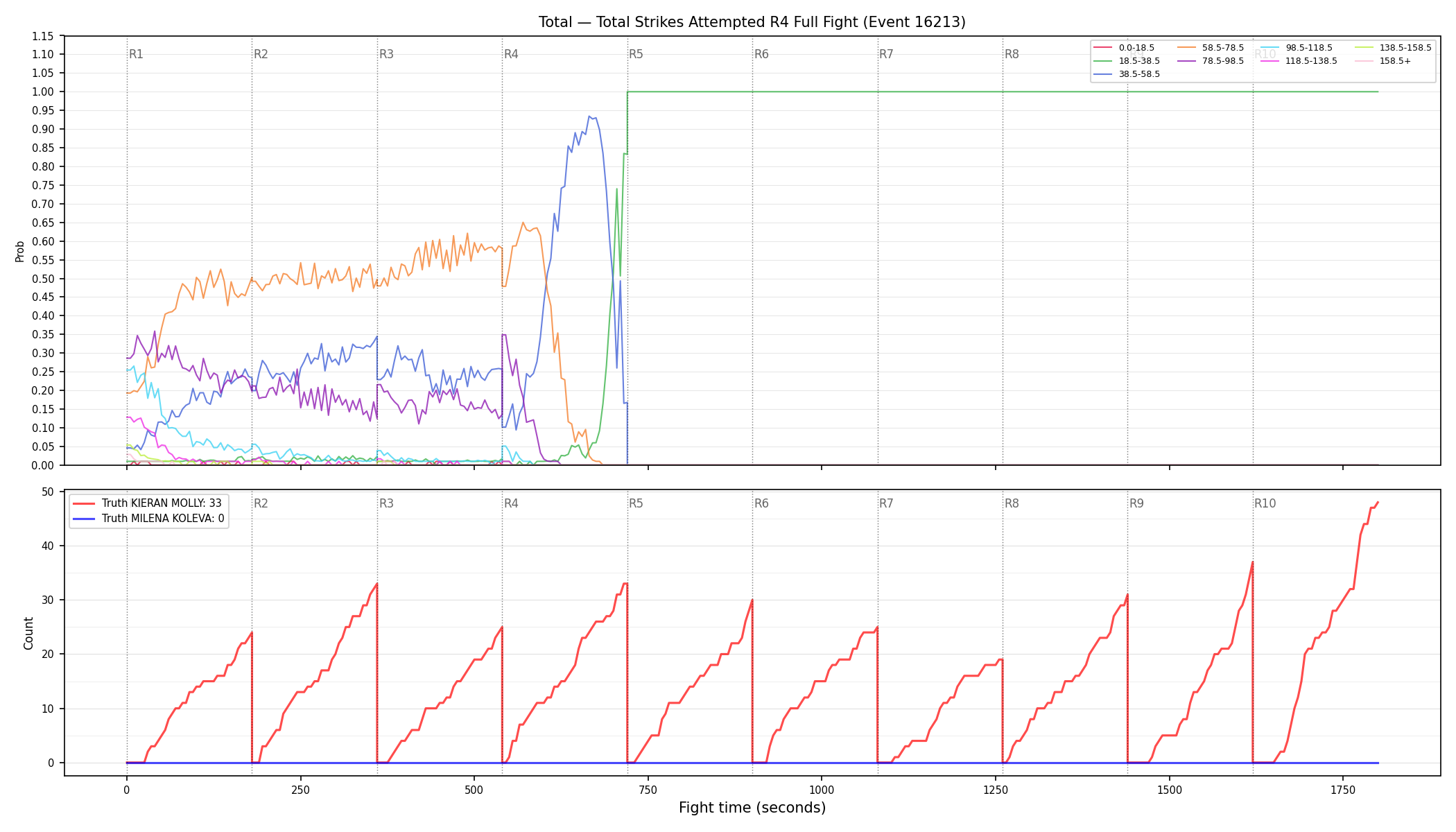This screenshot has width=1456, height=832.
Task: Click the R9 round label in the Count plot
Action: tap(1136, 503)
